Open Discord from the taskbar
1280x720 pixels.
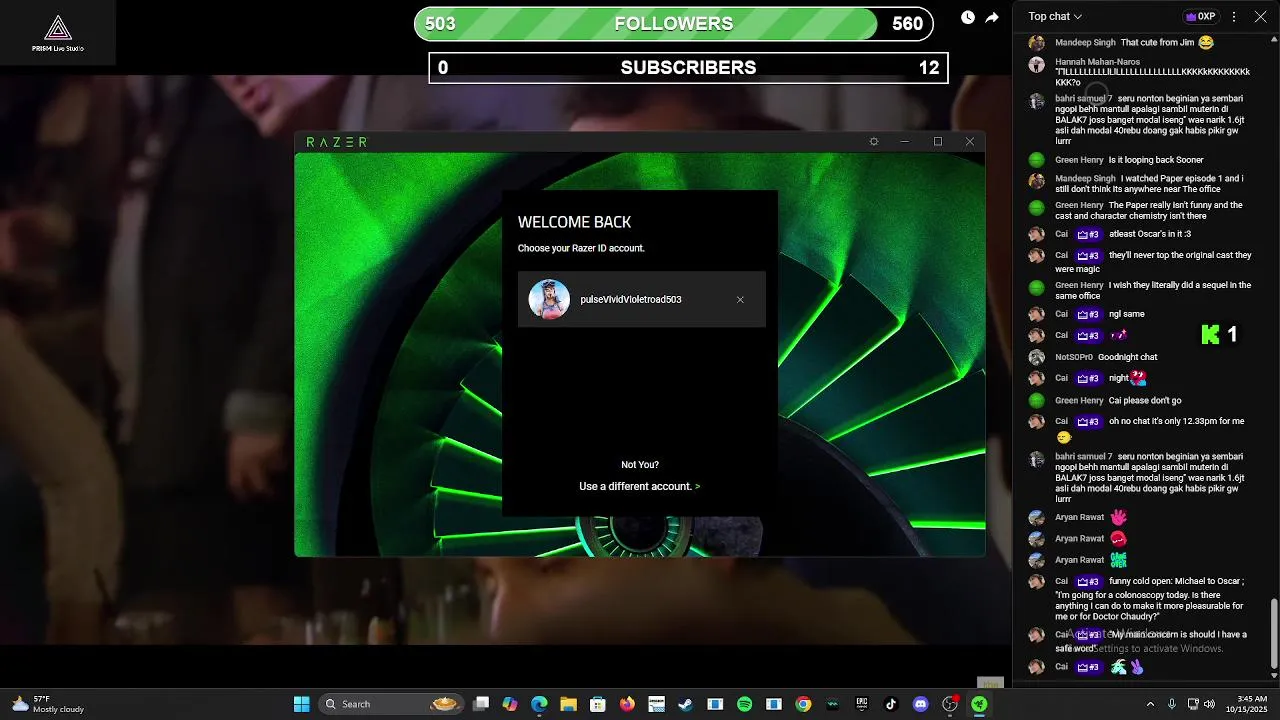click(920, 704)
